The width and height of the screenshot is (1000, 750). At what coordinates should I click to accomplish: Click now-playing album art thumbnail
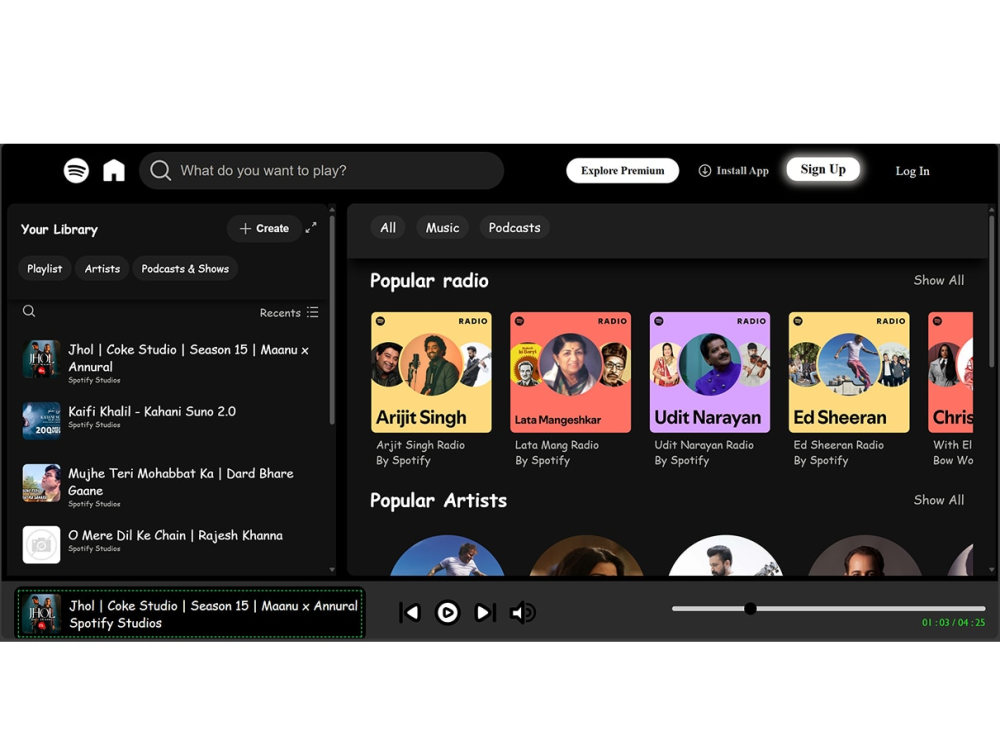[x=41, y=614]
